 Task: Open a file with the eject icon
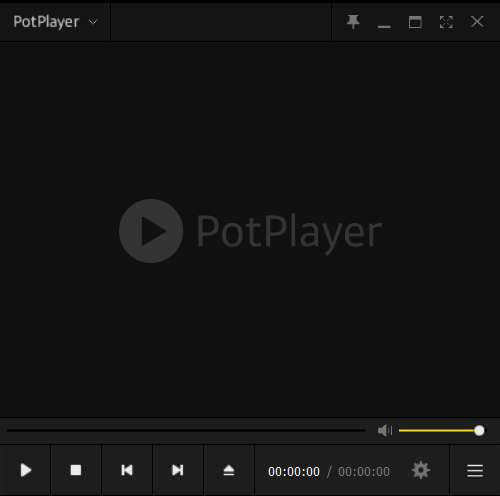tap(229, 470)
